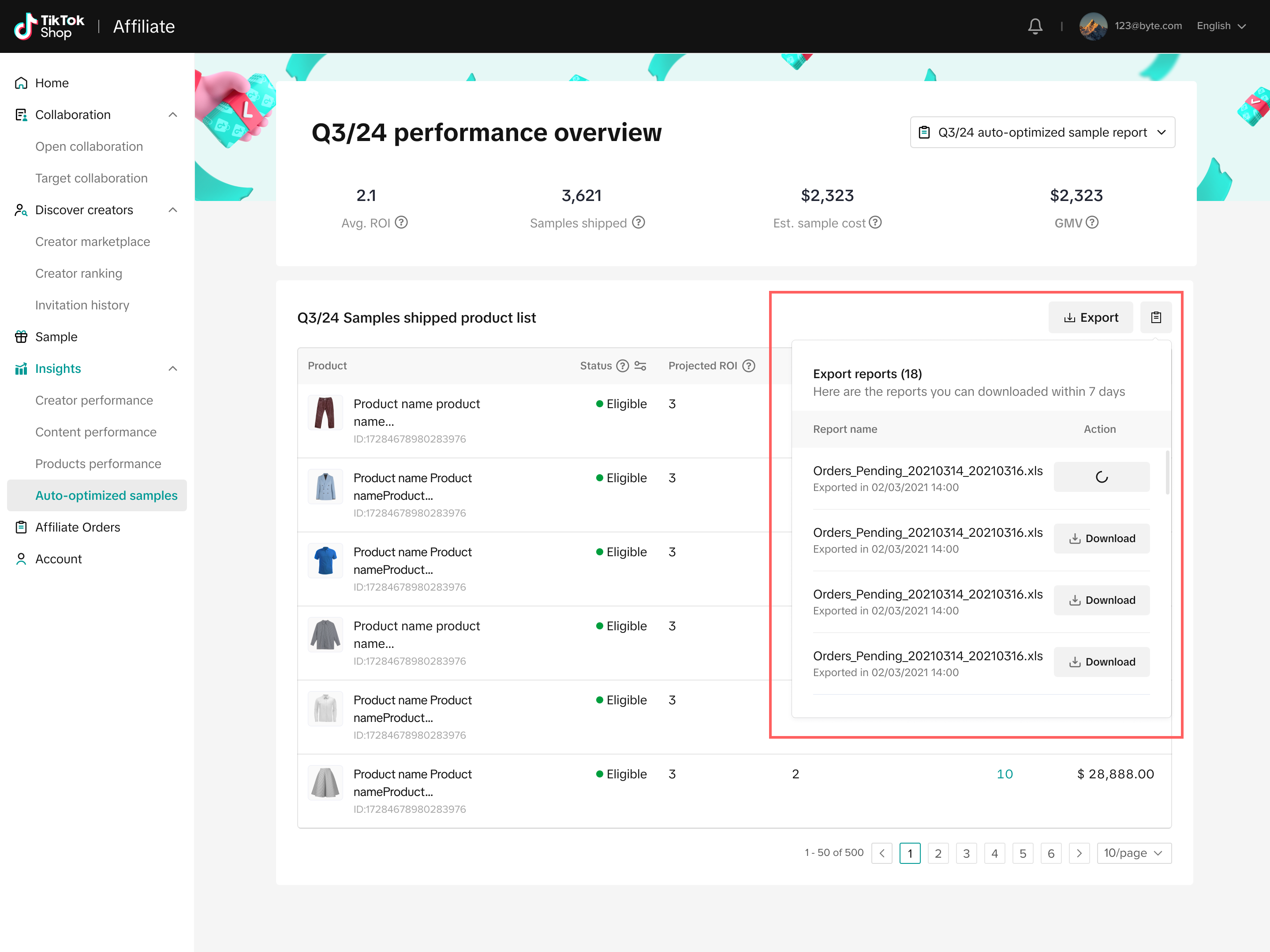Collapse the Collaboration sidebar section
Screen dimensions: 1270x952
click(173, 115)
